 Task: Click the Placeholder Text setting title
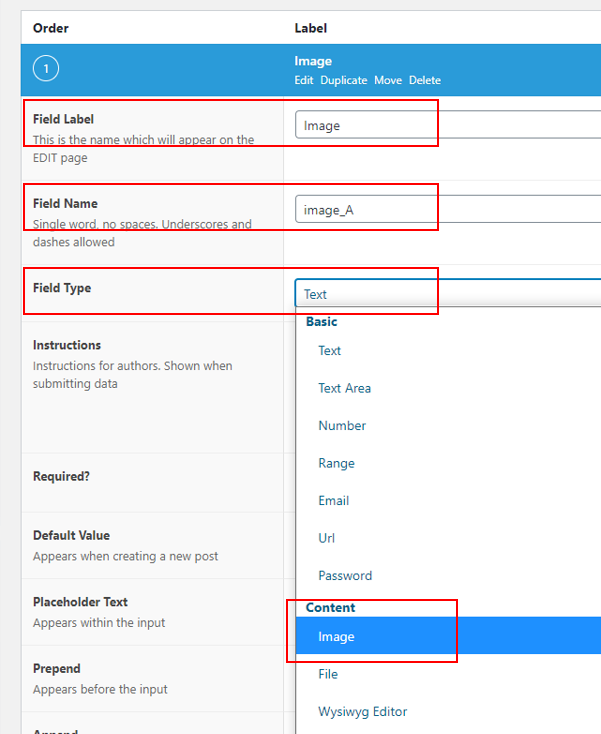[x=80, y=602]
